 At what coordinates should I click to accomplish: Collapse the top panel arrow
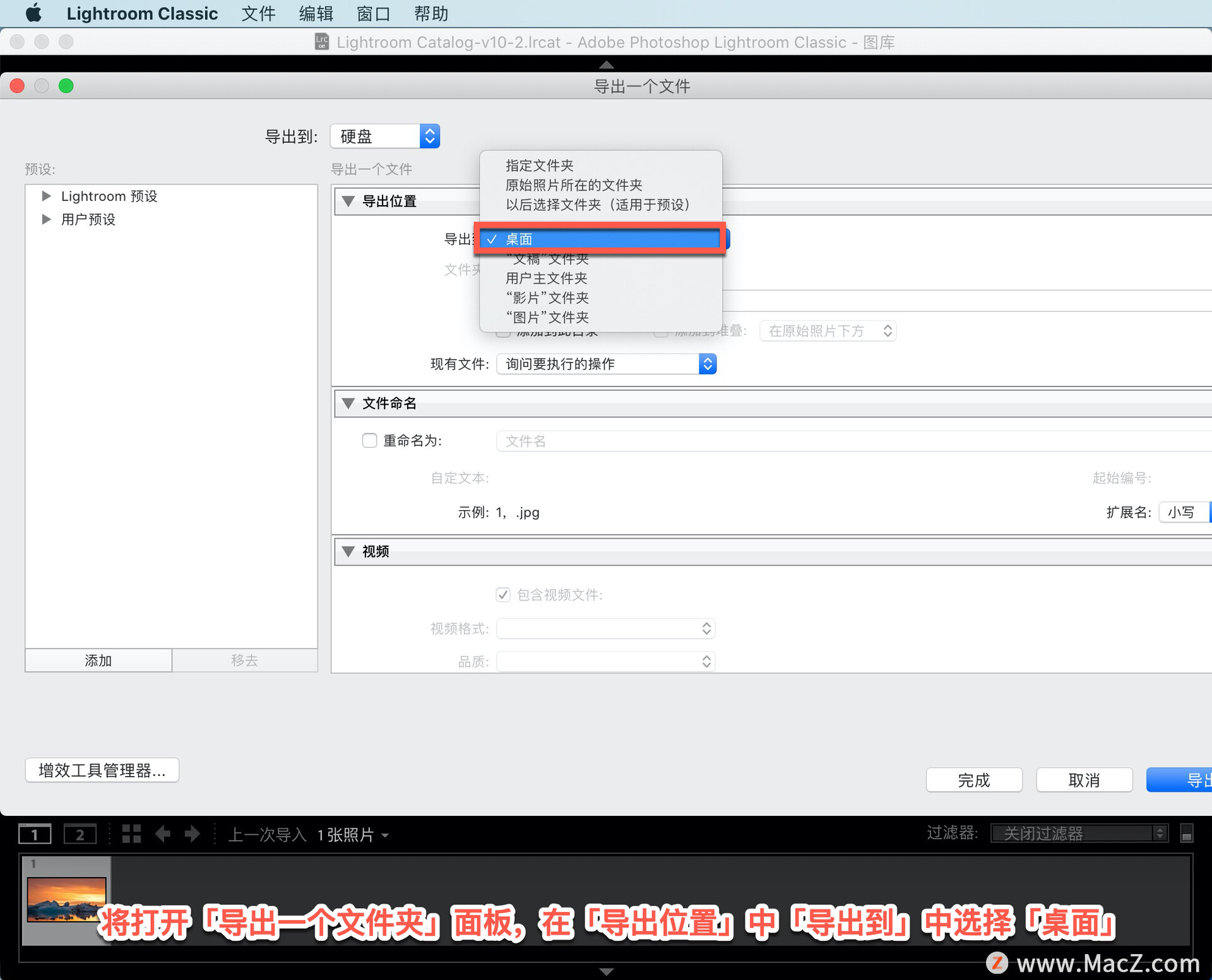pyautogui.click(x=606, y=64)
